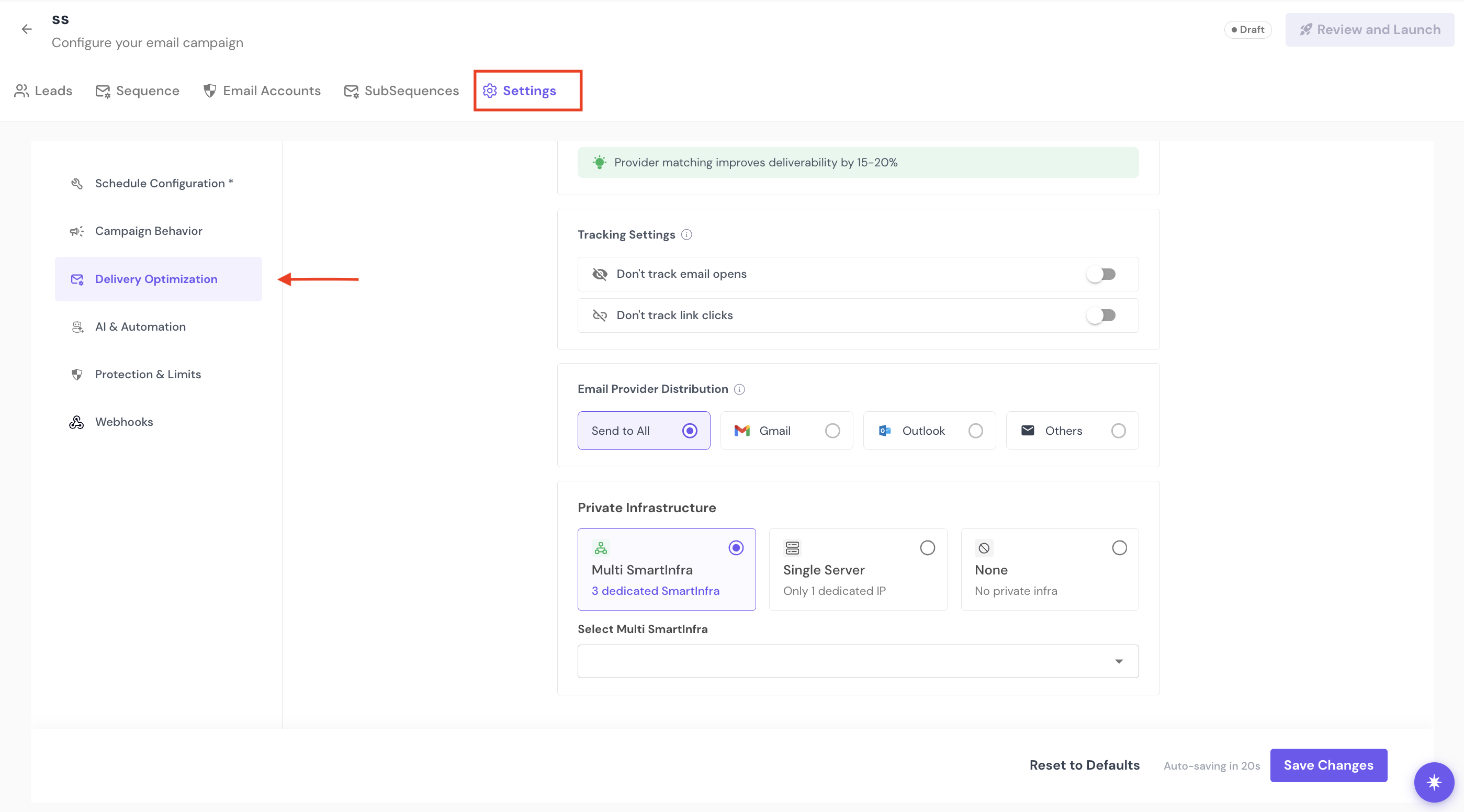Screen dimensions: 1464x812
Task: Open the Leads tab
Action: coord(43,91)
